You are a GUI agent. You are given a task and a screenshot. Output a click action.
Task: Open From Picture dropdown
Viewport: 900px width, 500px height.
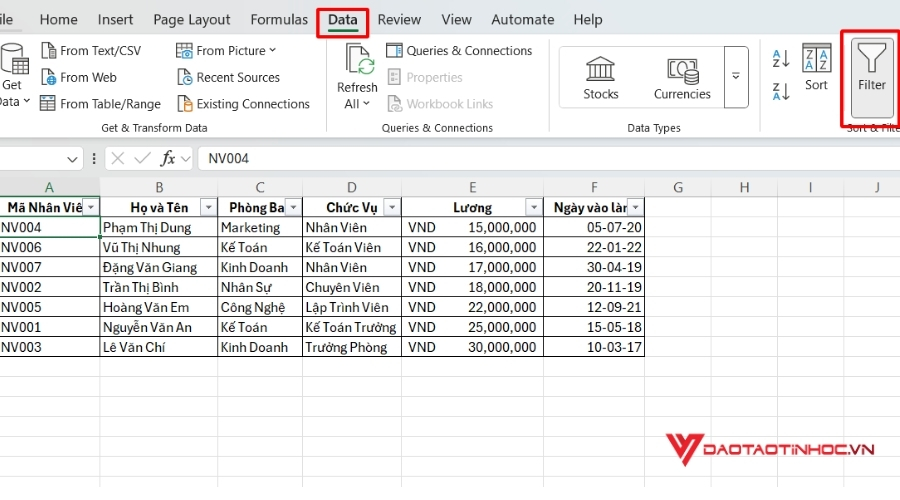pos(226,51)
